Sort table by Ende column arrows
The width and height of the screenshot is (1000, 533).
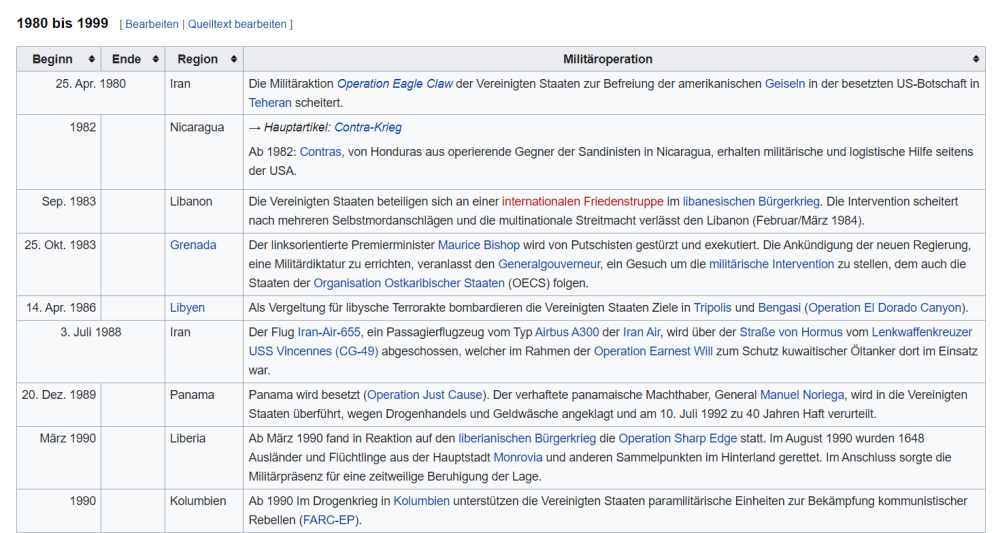pyautogui.click(x=155, y=59)
